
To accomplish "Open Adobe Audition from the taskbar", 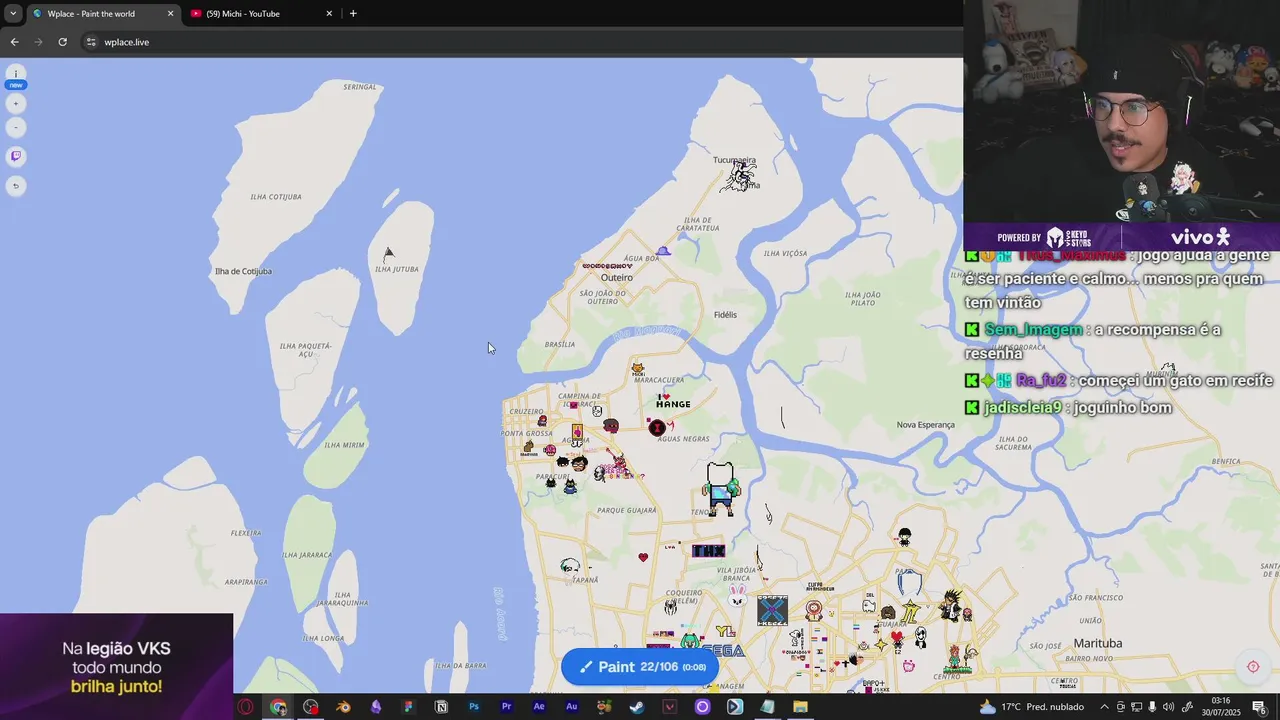I will (572, 707).
